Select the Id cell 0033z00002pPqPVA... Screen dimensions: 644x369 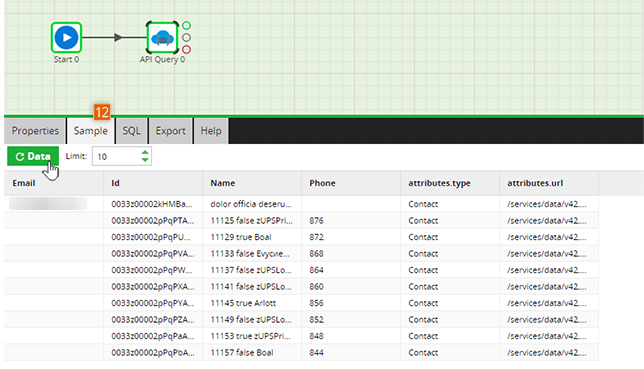(153, 254)
